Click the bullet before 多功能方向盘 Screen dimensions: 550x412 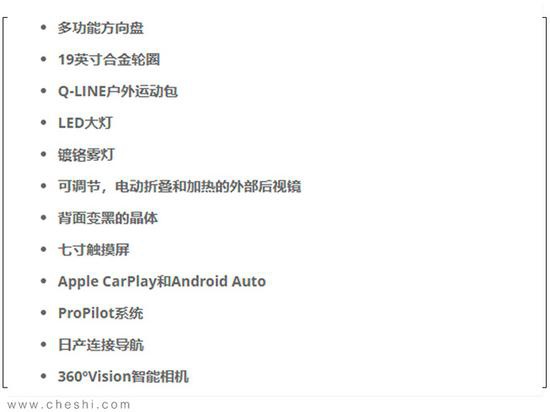[x=43, y=27]
